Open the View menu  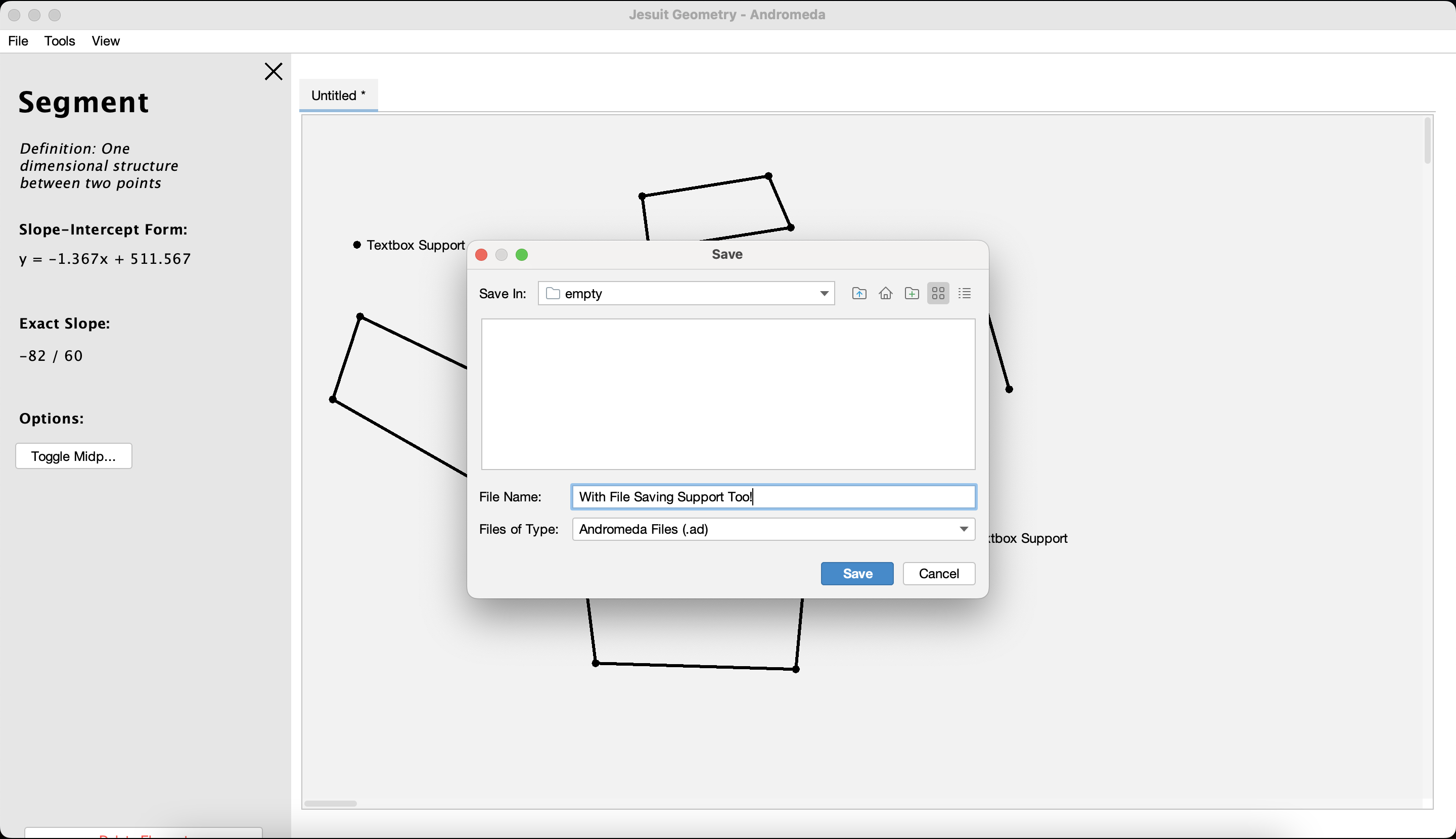[x=106, y=41]
